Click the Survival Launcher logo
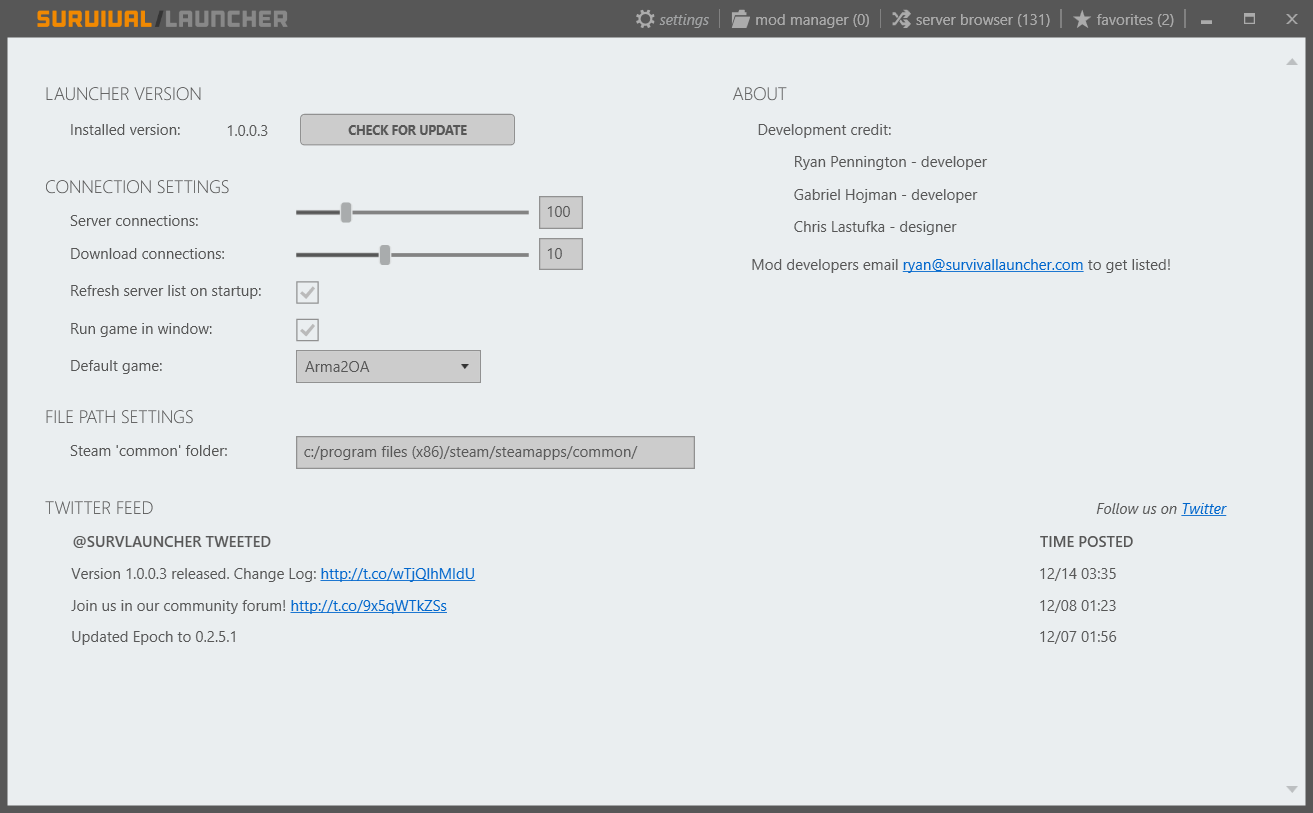The width and height of the screenshot is (1313, 813). coord(162,19)
